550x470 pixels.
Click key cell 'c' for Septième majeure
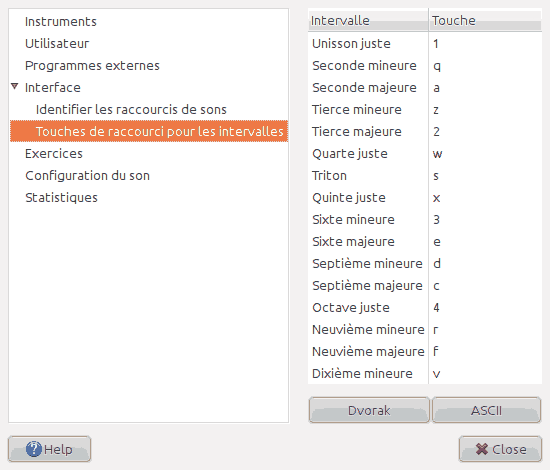coord(485,286)
